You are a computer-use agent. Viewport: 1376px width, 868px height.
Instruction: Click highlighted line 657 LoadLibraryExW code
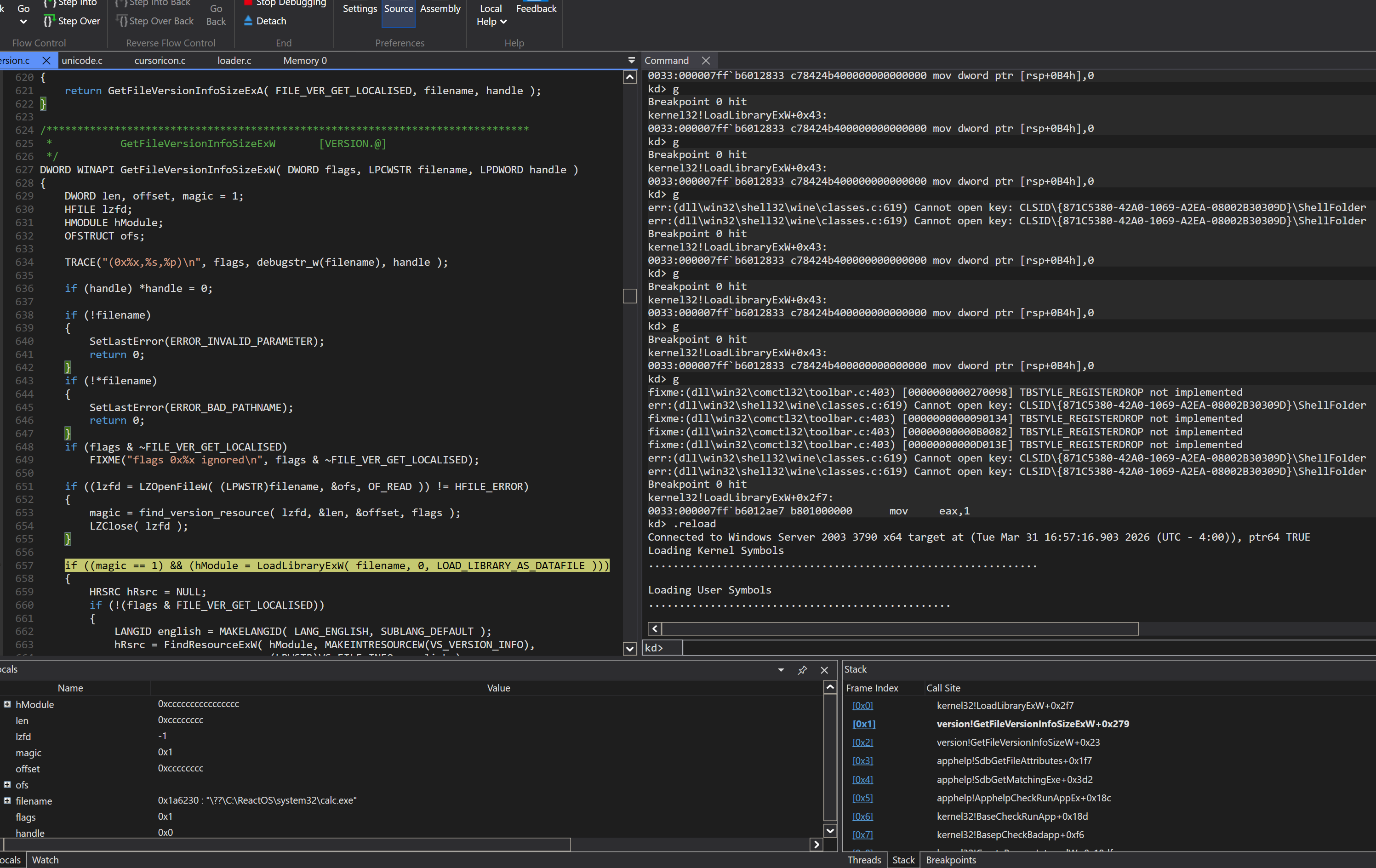coord(337,565)
